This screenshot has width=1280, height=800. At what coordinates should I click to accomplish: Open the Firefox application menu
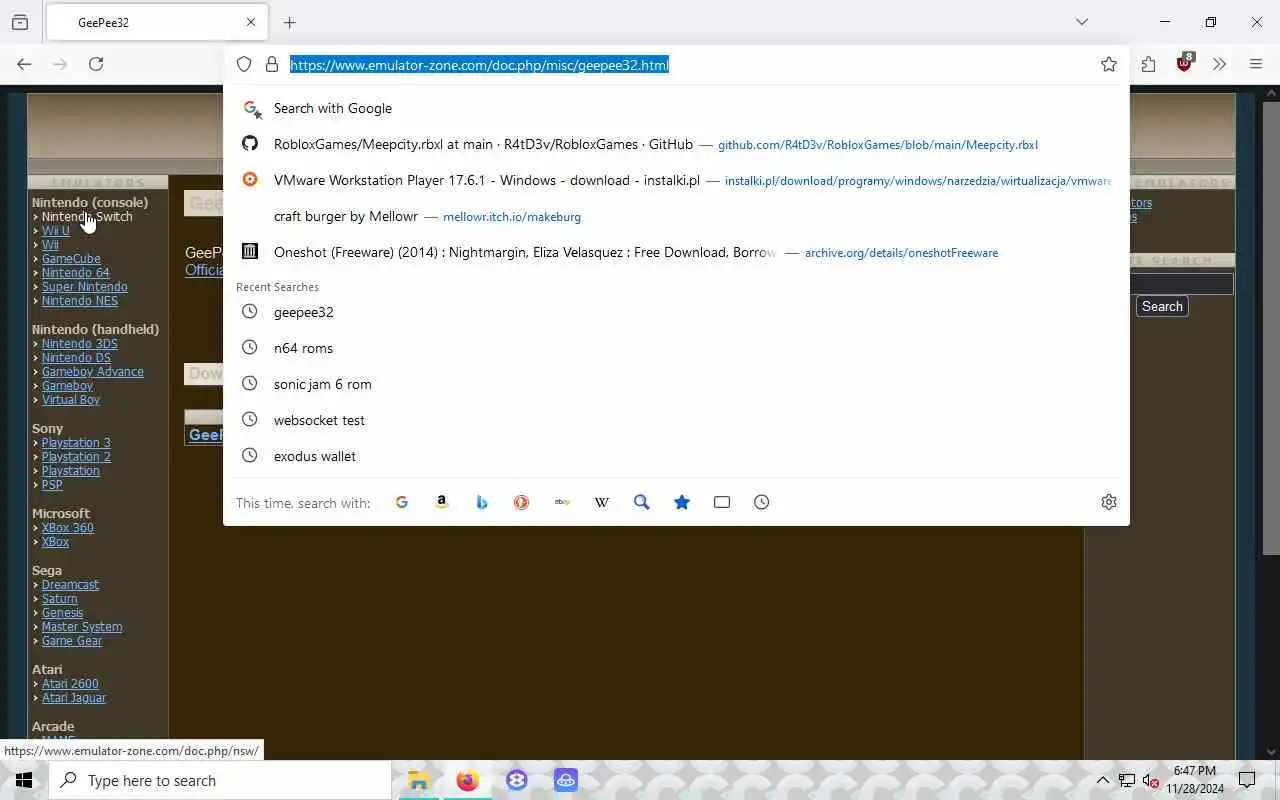point(1256,64)
